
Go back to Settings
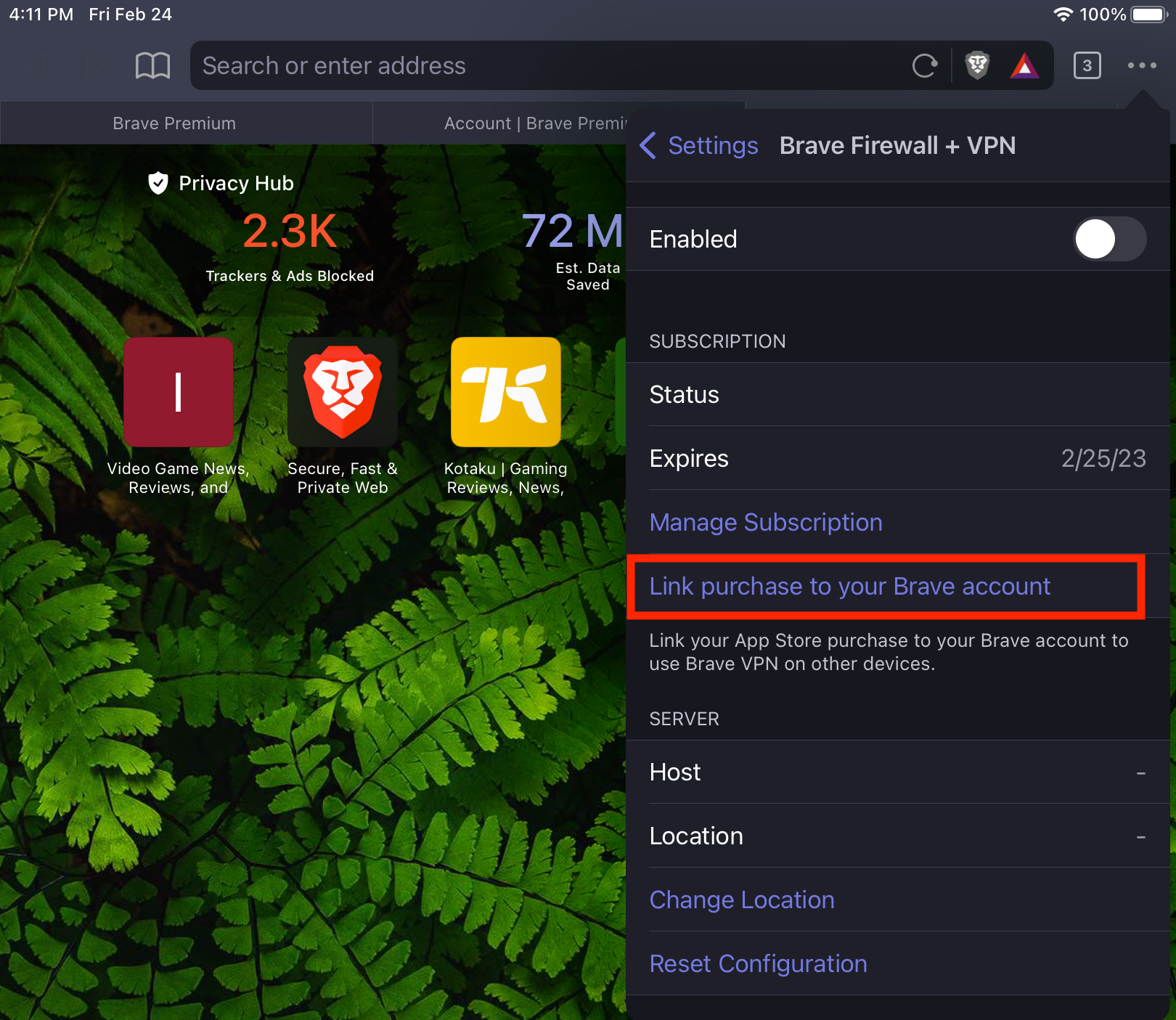pos(699,145)
